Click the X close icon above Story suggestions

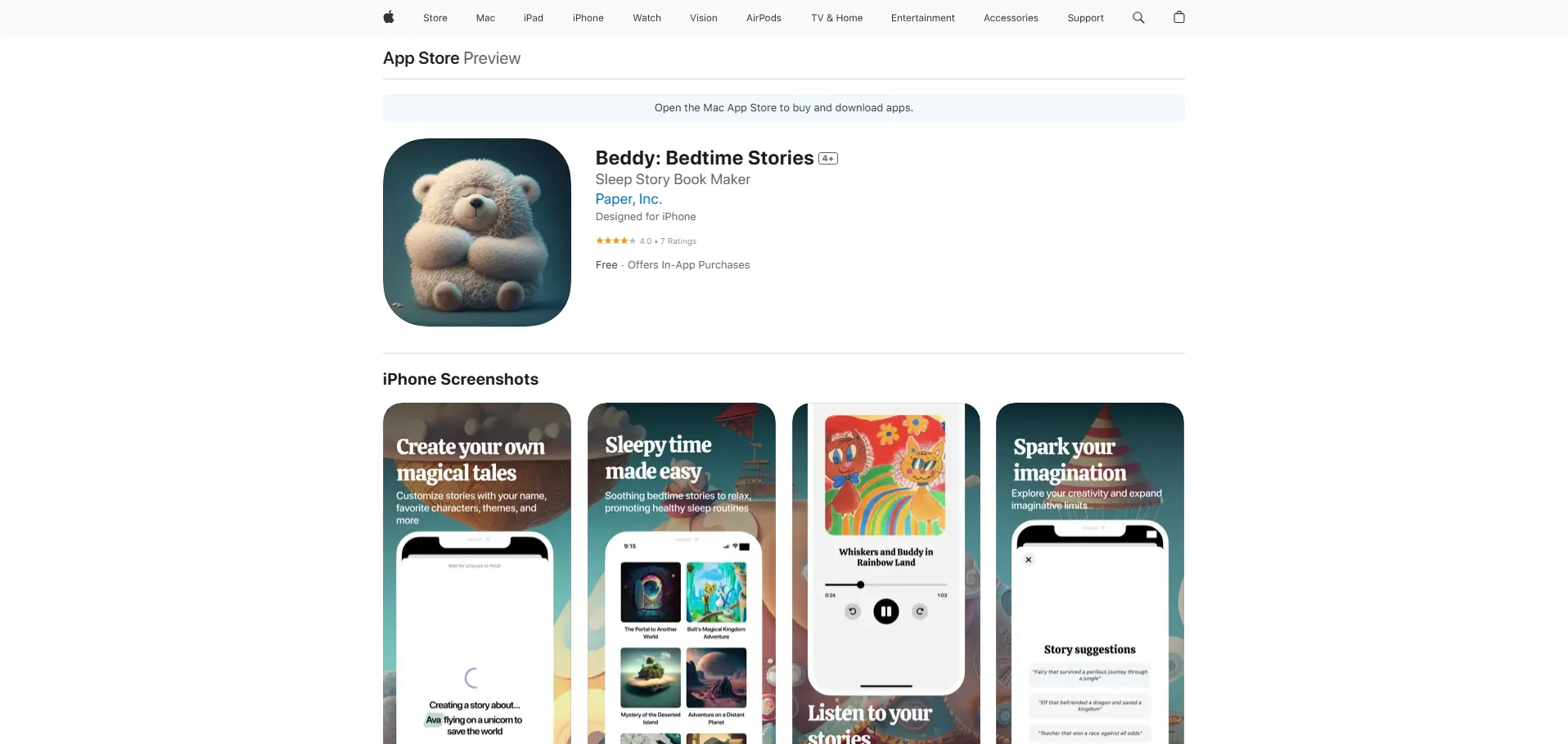[1029, 560]
